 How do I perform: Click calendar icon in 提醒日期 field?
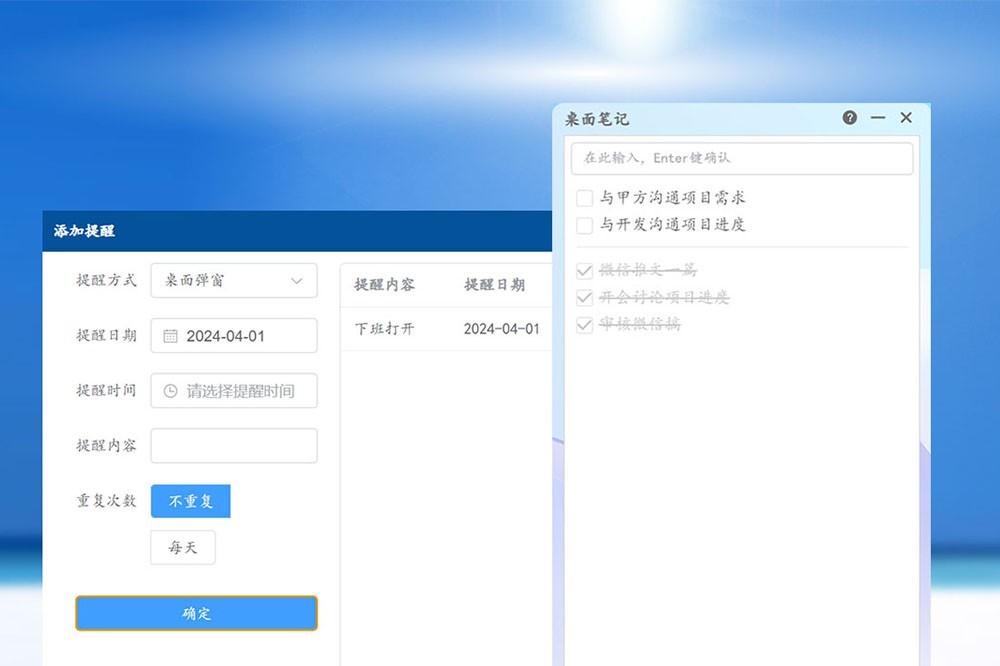coord(170,336)
